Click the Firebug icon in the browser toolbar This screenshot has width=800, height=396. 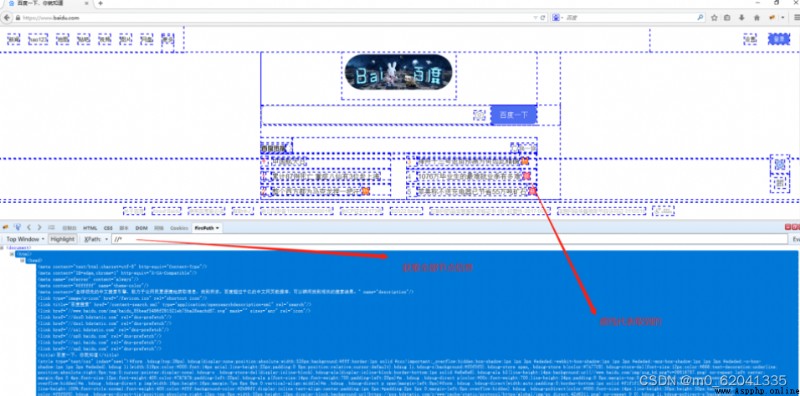pyautogui.click(x=772, y=17)
